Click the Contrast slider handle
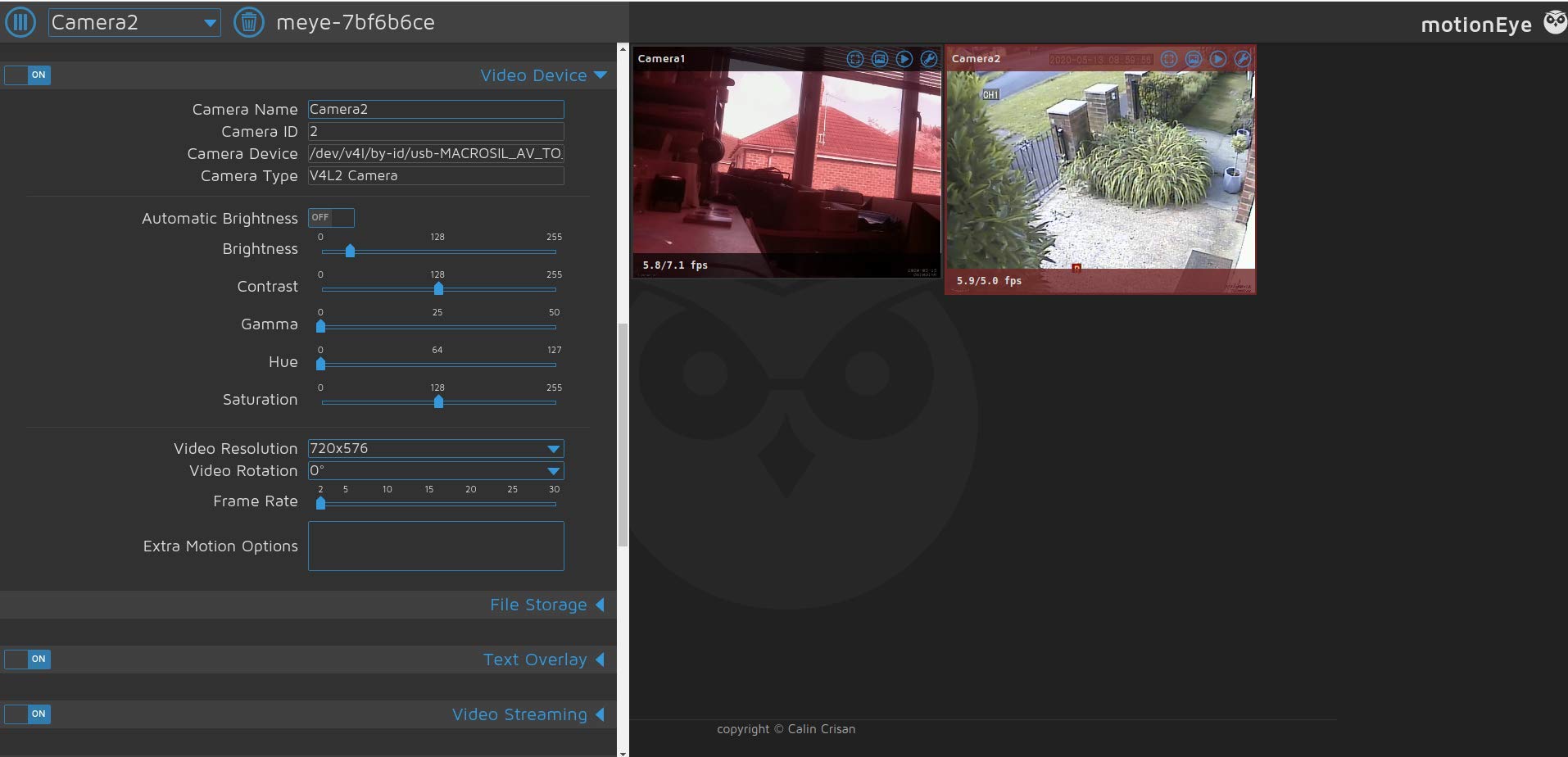Viewport: 1568px width, 757px height. [x=438, y=288]
